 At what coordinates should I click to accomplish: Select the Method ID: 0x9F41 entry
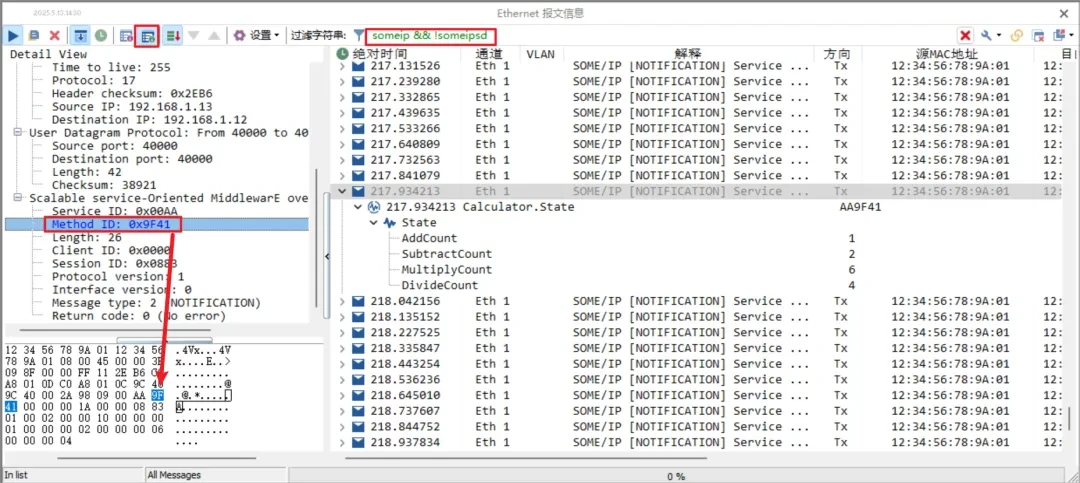click(x=111, y=225)
